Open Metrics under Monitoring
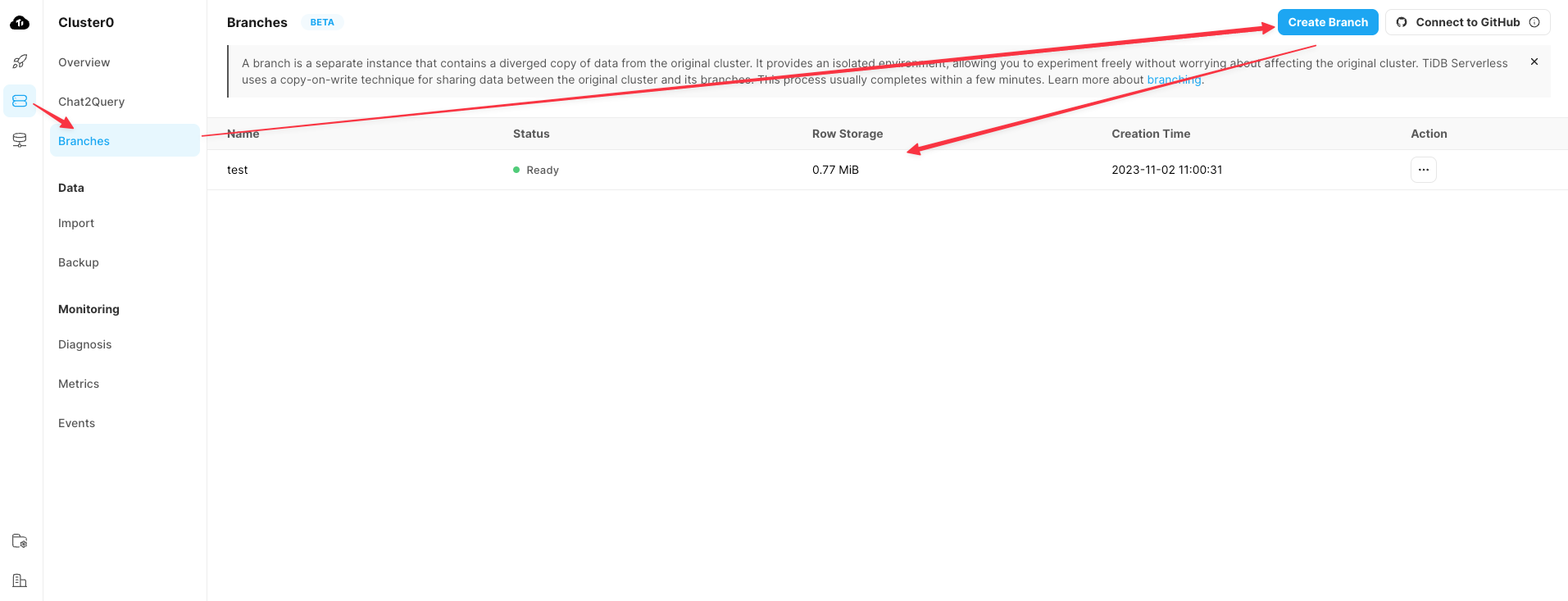 coord(79,384)
